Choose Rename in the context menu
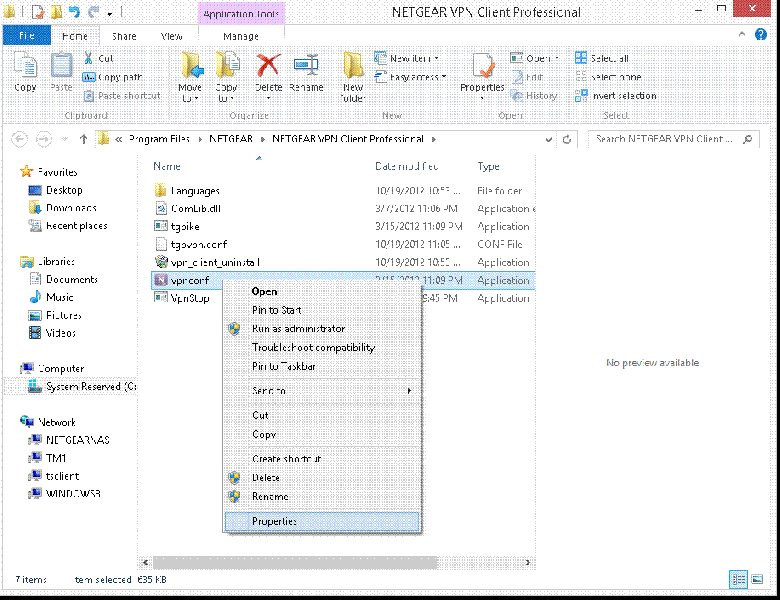The width and height of the screenshot is (780, 600). click(x=322, y=497)
